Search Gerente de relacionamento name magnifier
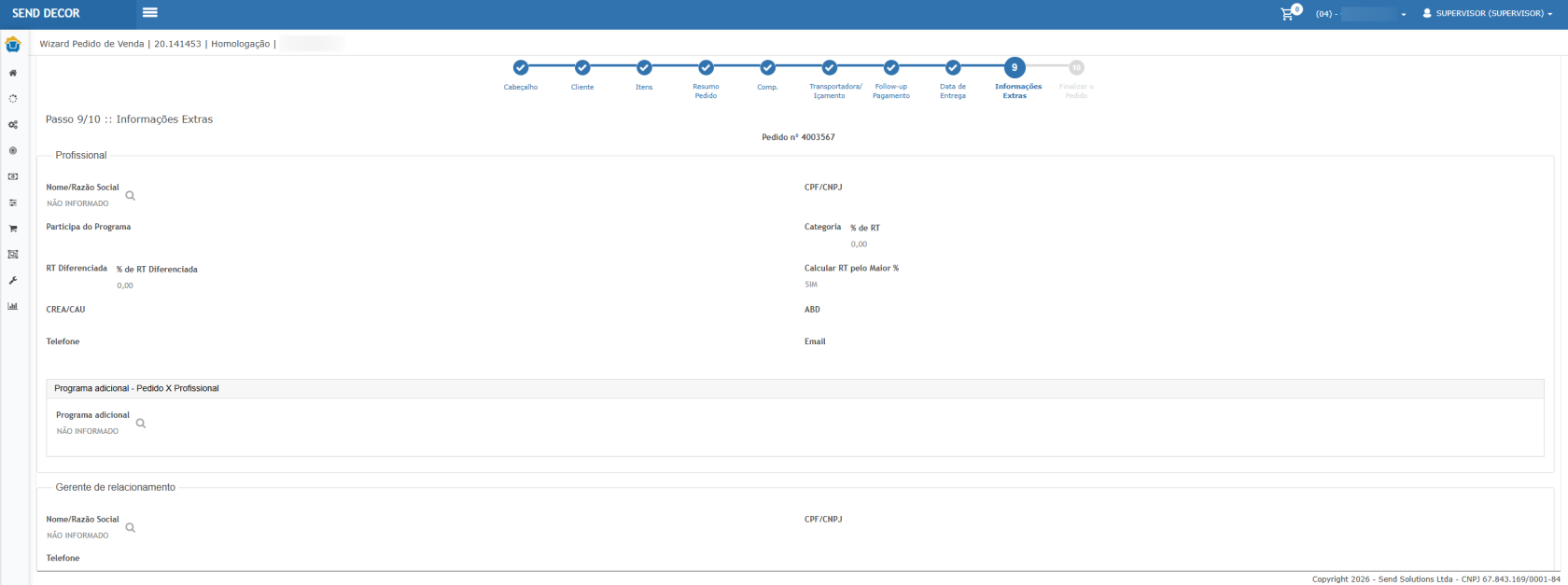 click(x=131, y=528)
